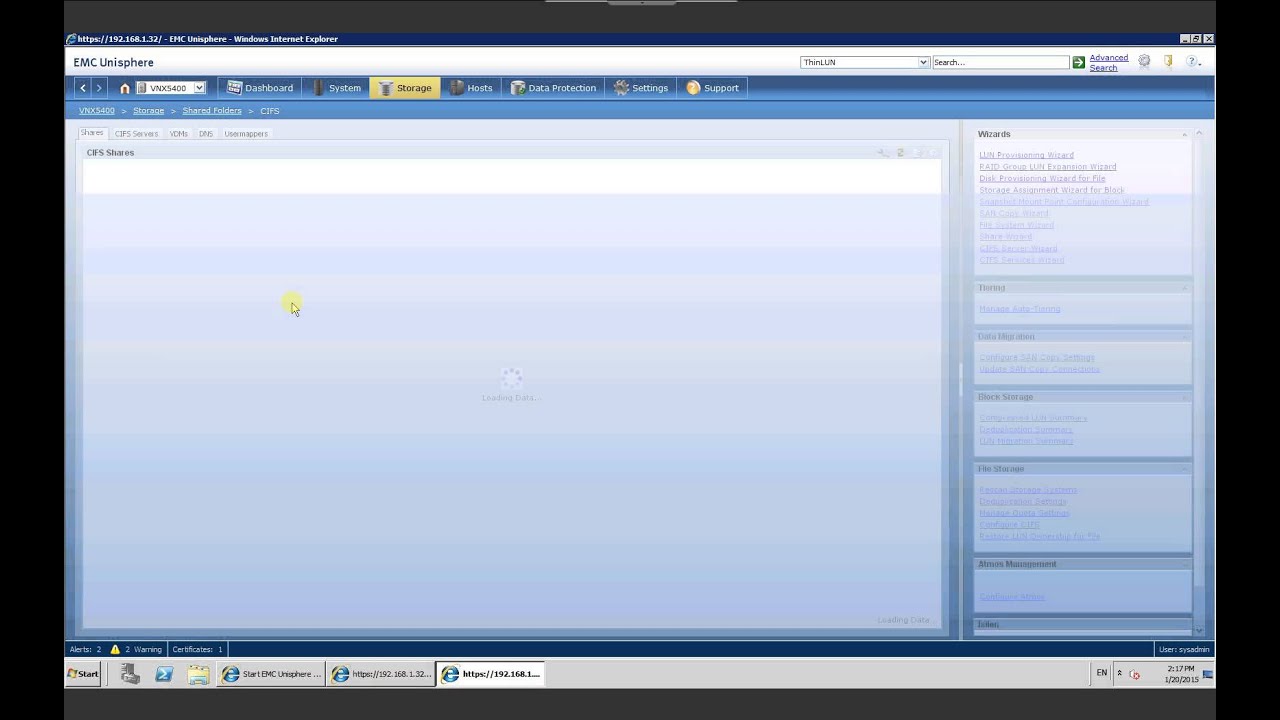Open Server Manager icon in the taskbar
Viewport: 1280px width, 720px height.
130,674
